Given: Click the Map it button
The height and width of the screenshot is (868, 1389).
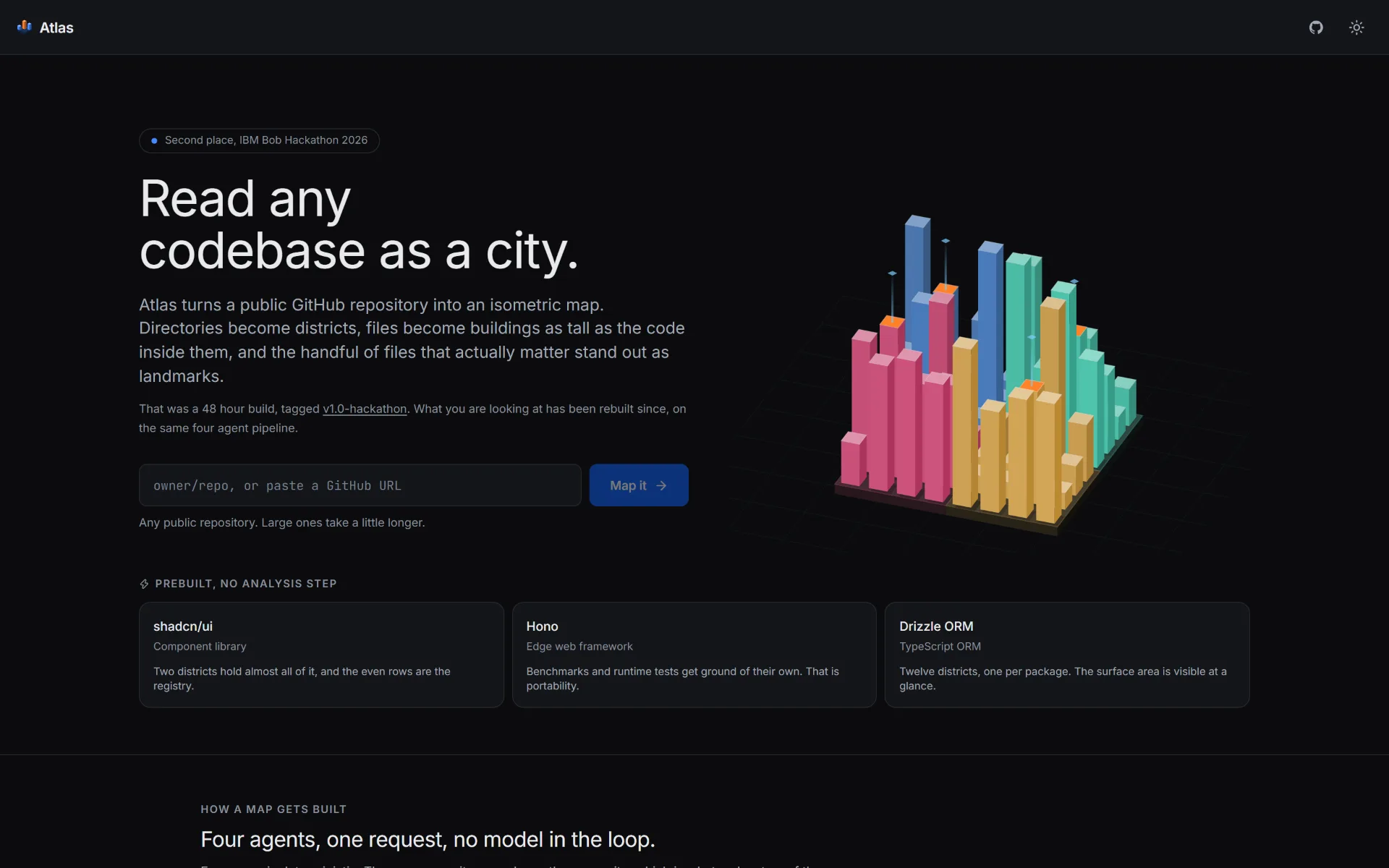Looking at the screenshot, I should pyautogui.click(x=639, y=485).
